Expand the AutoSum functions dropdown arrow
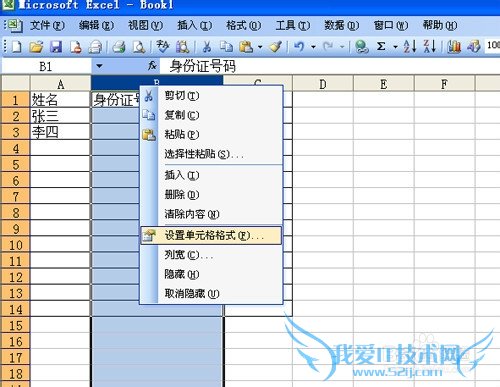The width and height of the screenshot is (500, 387). (x=395, y=47)
